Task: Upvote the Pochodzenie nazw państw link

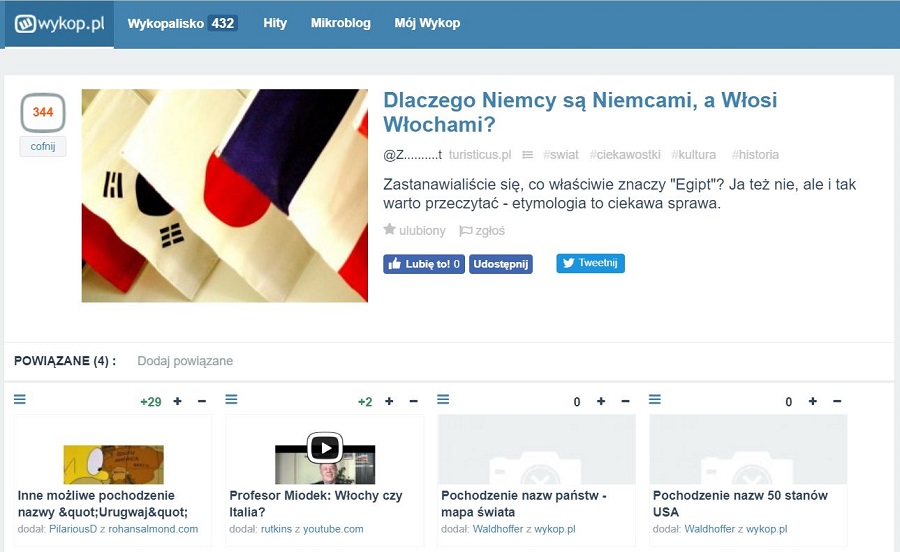Action: point(601,401)
